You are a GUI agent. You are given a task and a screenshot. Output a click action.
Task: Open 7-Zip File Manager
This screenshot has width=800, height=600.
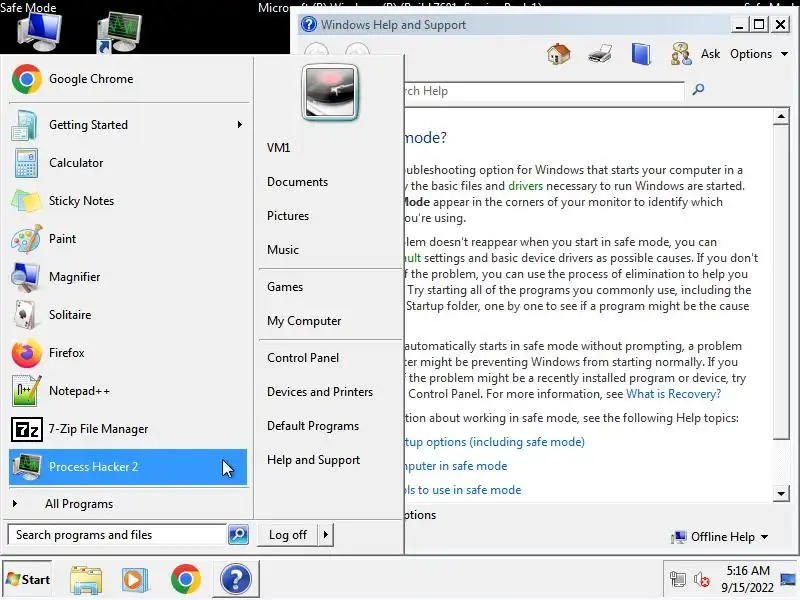(128, 429)
